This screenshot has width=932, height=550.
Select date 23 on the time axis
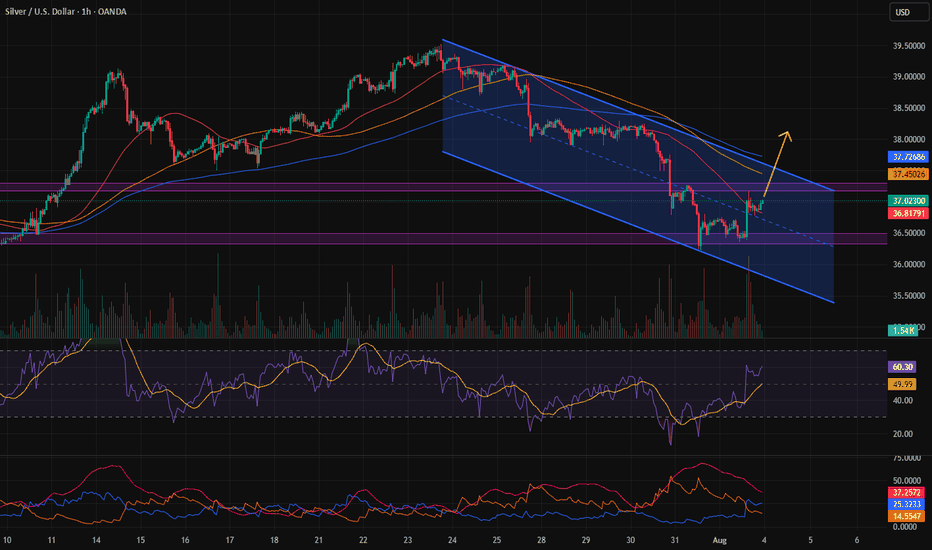[408, 540]
